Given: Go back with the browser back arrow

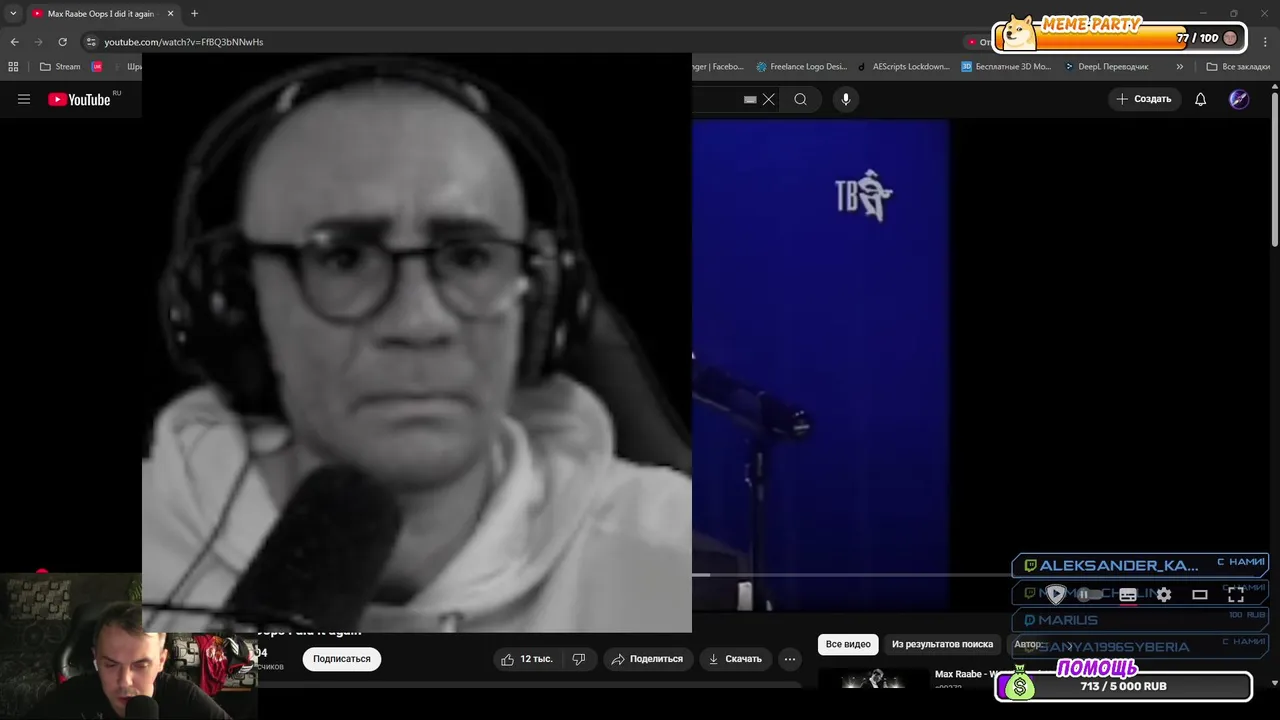Looking at the screenshot, I should click(14, 42).
